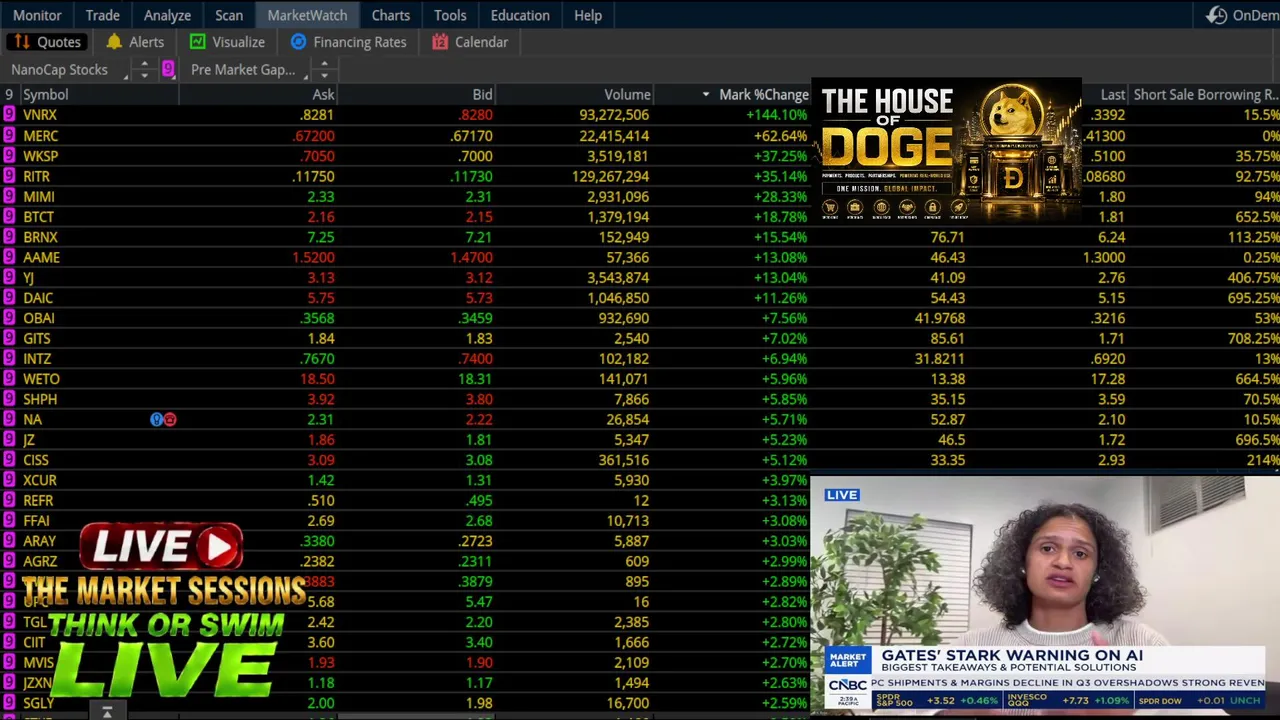Click the Quotes arrows icon
The image size is (1280, 720).
21,42
